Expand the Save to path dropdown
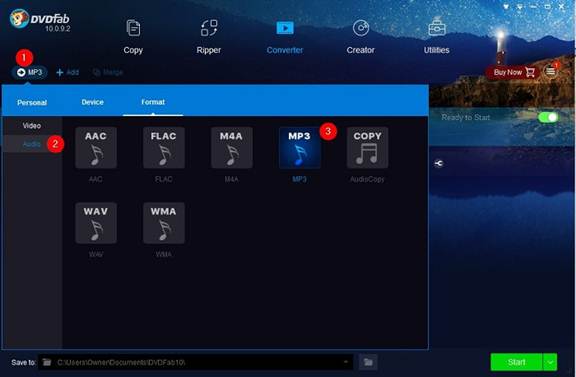 point(345,362)
